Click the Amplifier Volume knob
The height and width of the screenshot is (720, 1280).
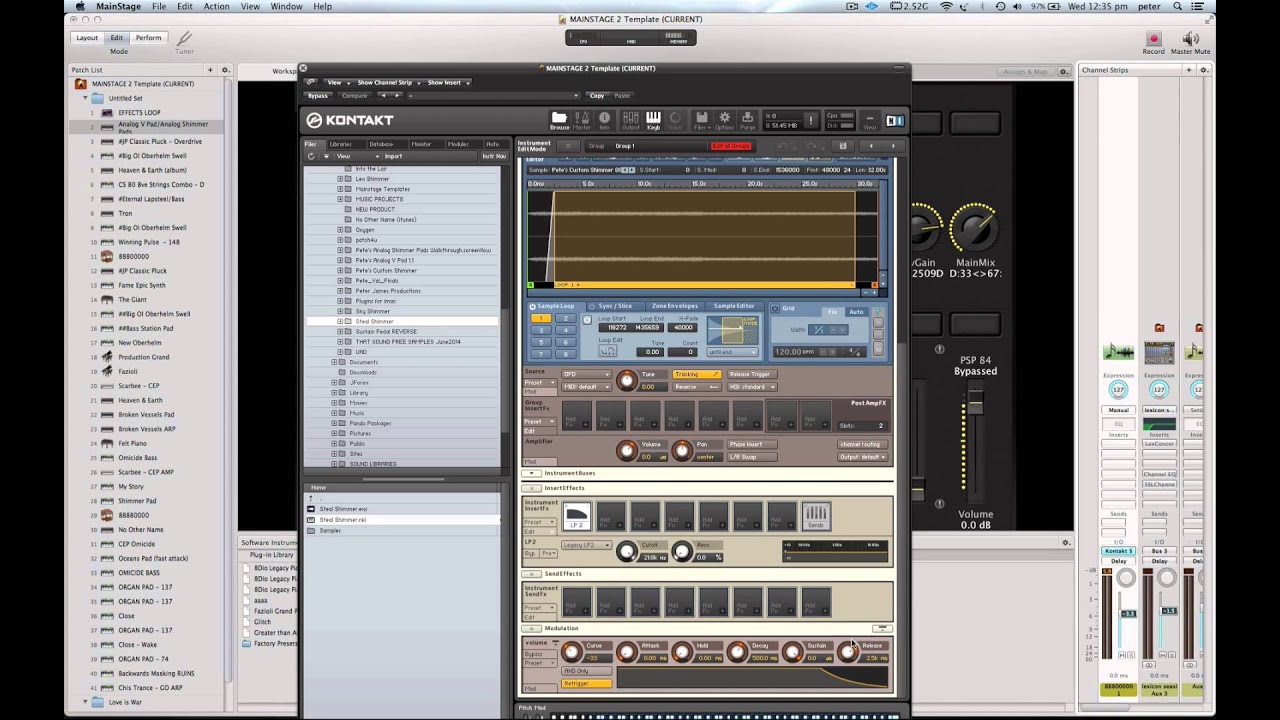click(x=626, y=450)
